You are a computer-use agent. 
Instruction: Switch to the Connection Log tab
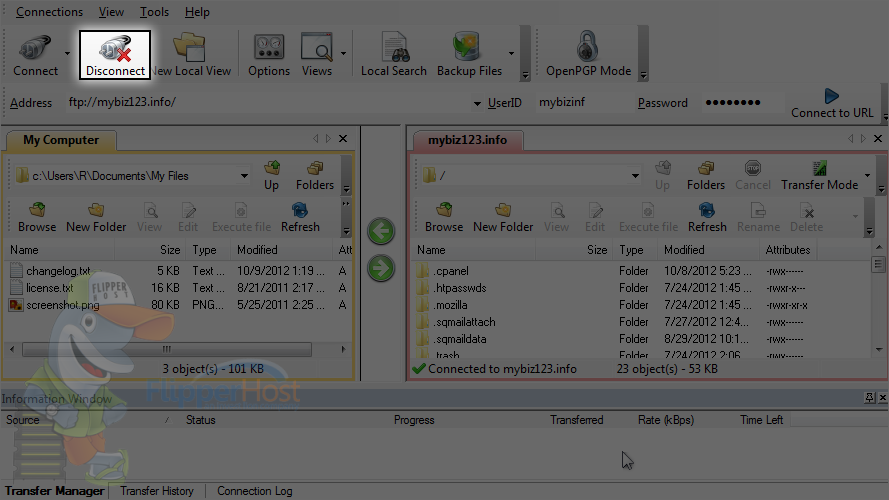(255, 491)
